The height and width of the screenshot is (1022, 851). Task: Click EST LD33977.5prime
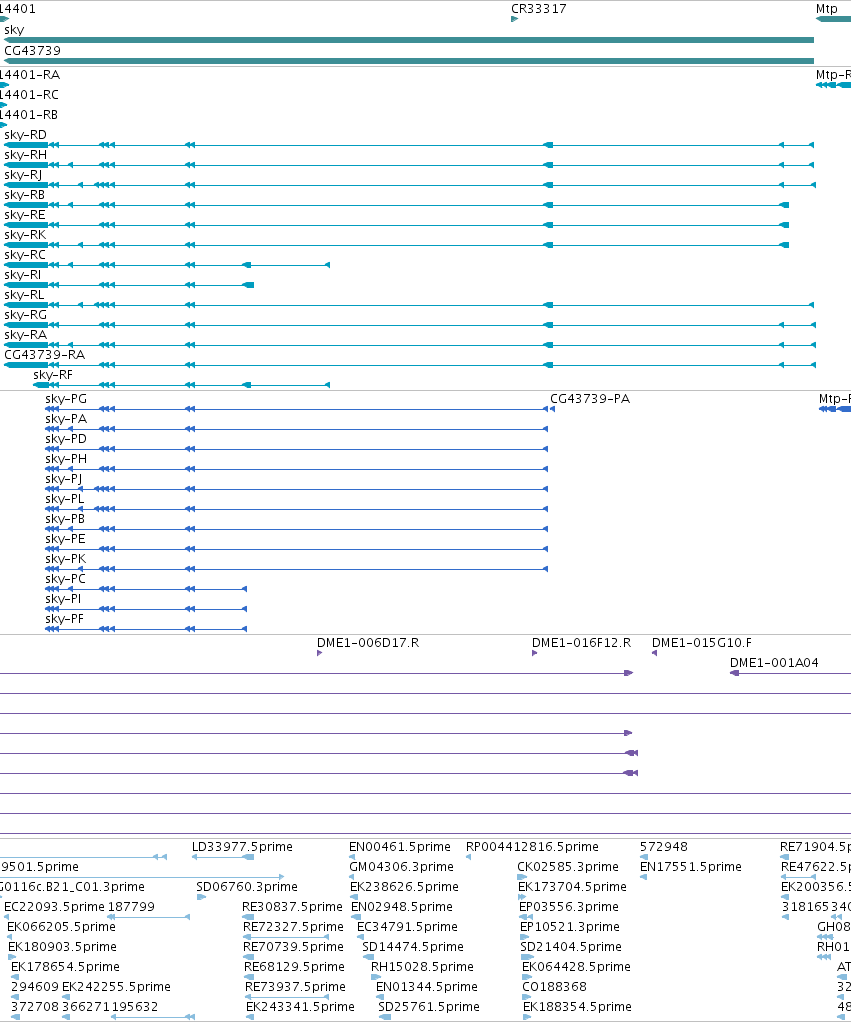(242, 847)
